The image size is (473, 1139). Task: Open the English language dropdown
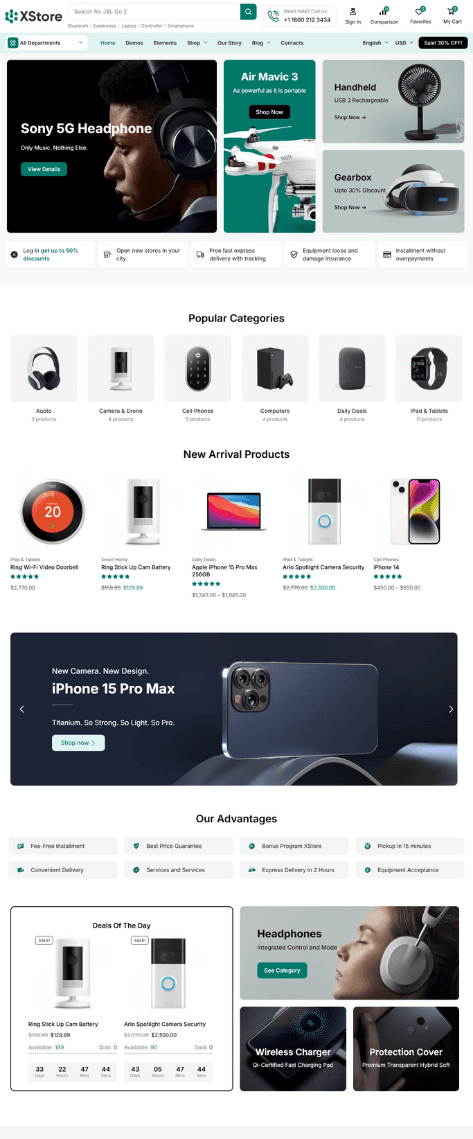tap(374, 43)
